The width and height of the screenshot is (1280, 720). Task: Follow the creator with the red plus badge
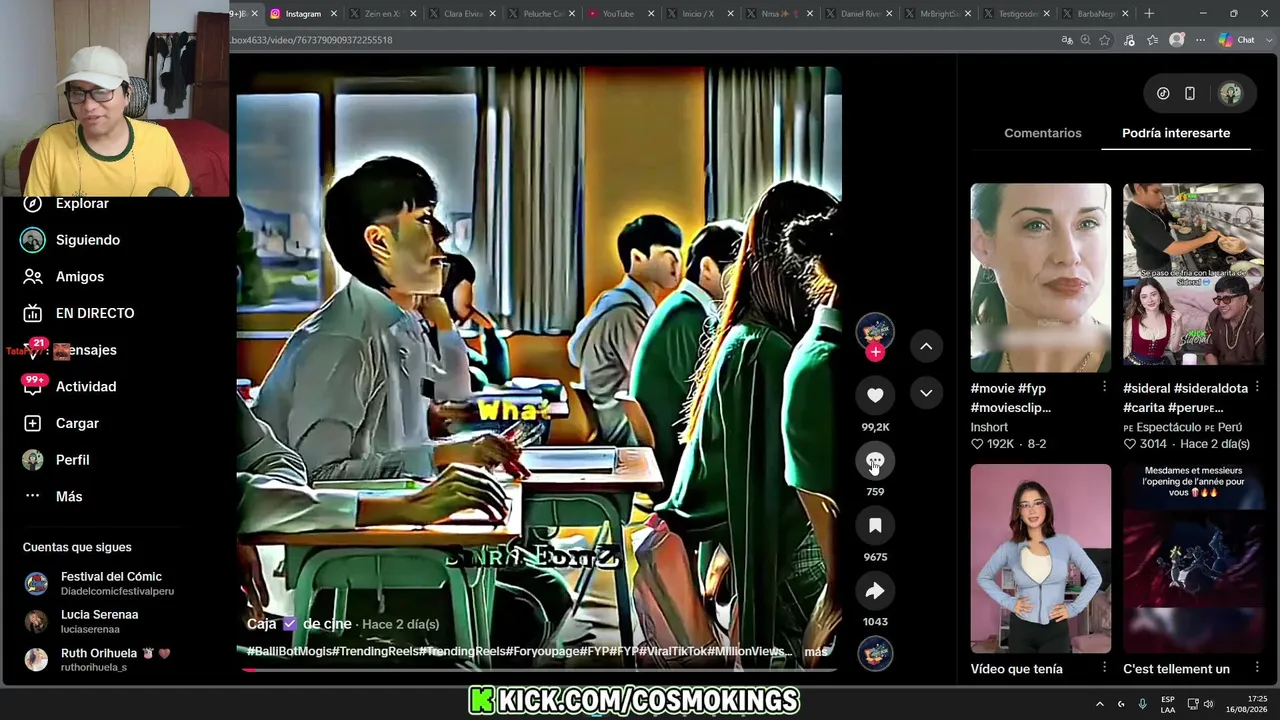pos(875,352)
